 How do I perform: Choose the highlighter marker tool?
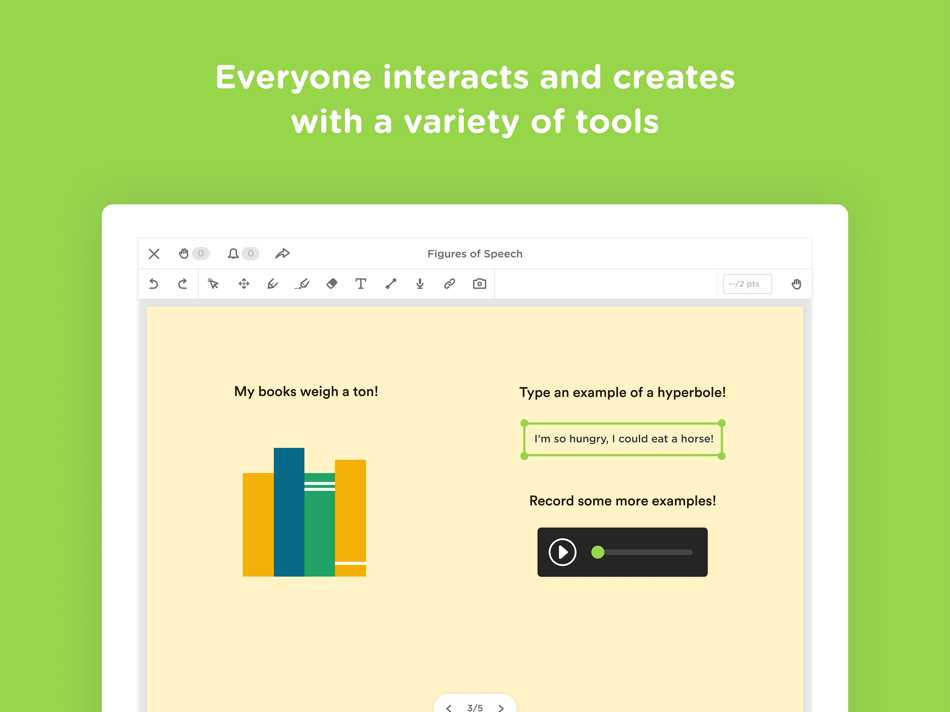[x=302, y=284]
